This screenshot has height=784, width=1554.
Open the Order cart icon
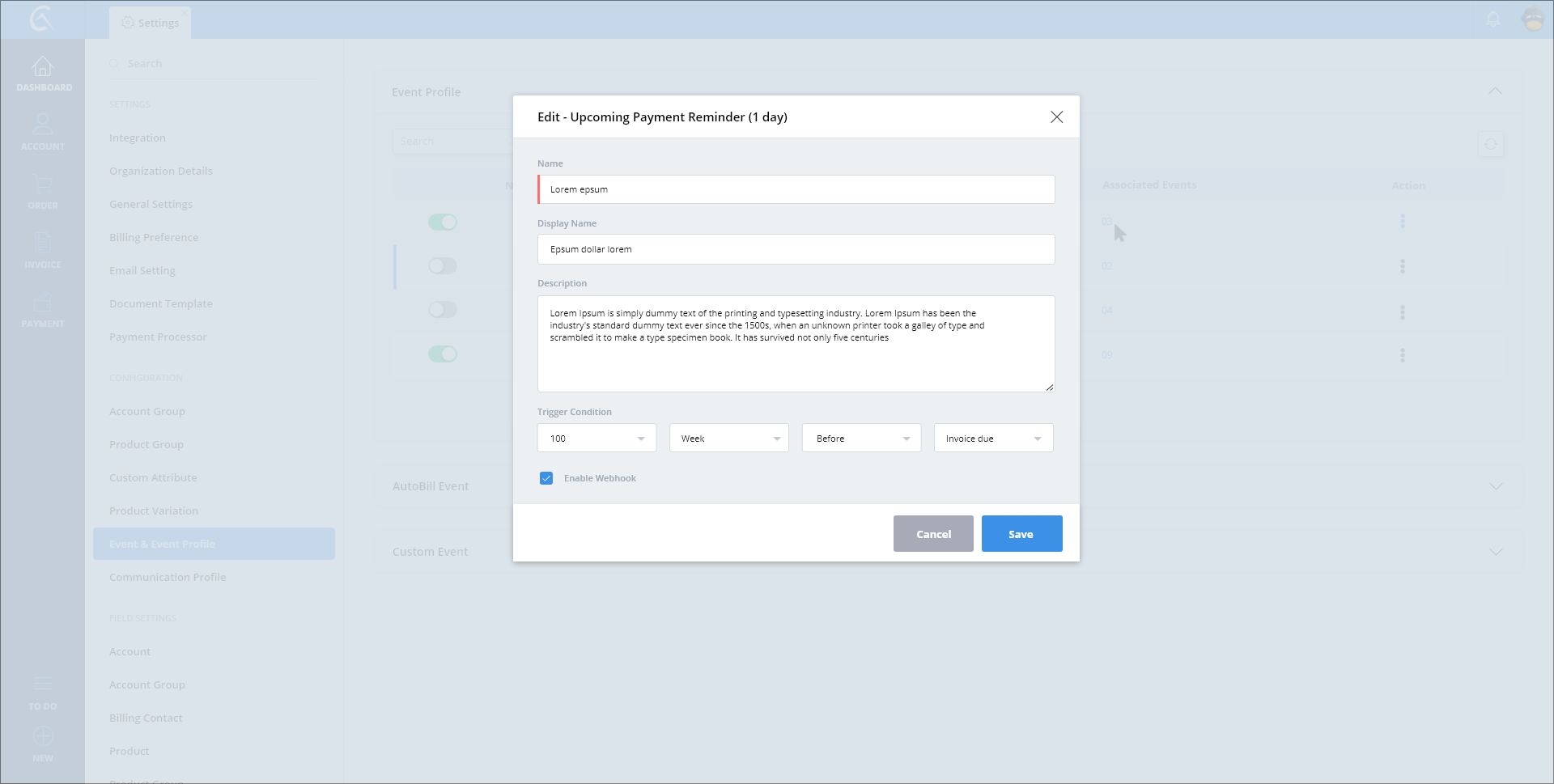(x=43, y=184)
